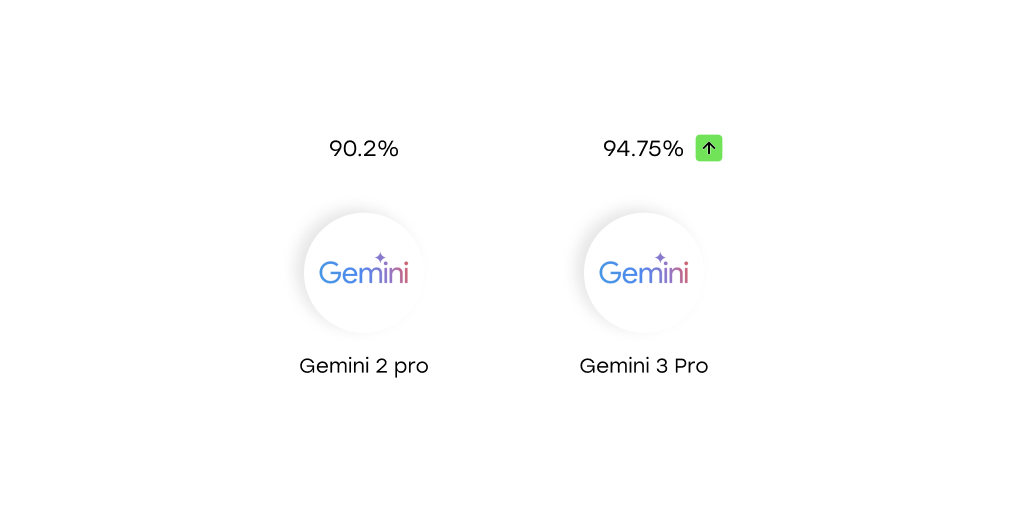Viewport: 1024px width, 511px height.
Task: Select the 90.2% score value
Action: point(364,149)
